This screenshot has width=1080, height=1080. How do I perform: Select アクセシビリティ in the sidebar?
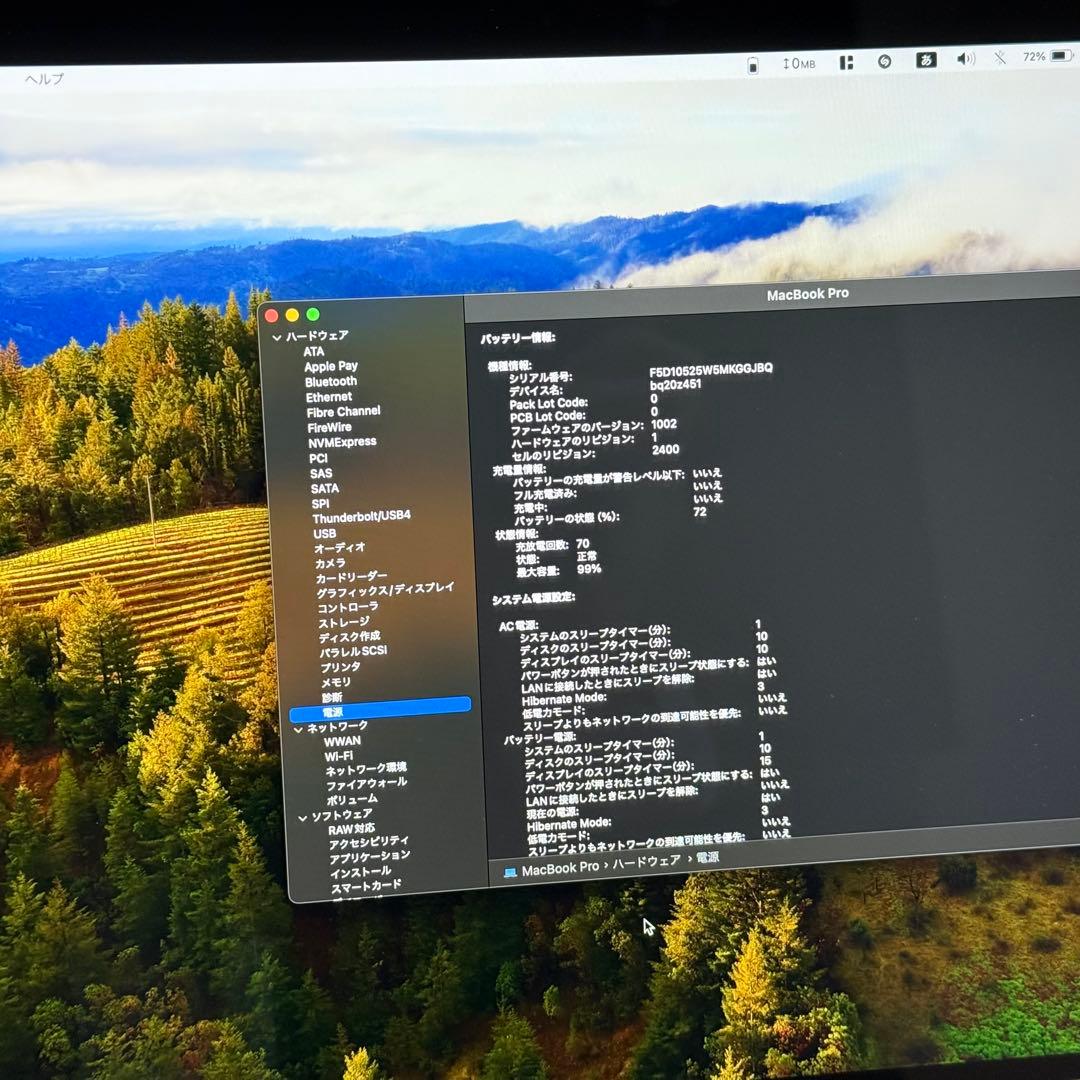[x=368, y=842]
